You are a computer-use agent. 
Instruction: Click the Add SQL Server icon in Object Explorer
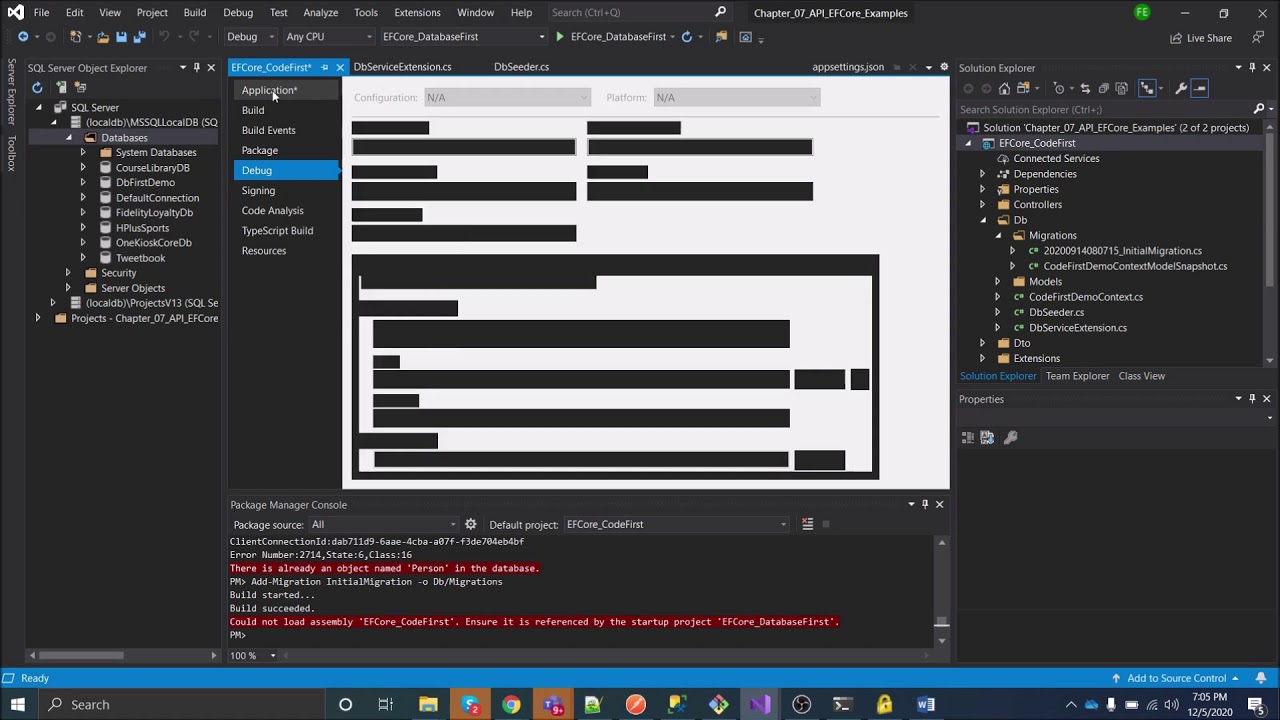pyautogui.click(x=62, y=88)
